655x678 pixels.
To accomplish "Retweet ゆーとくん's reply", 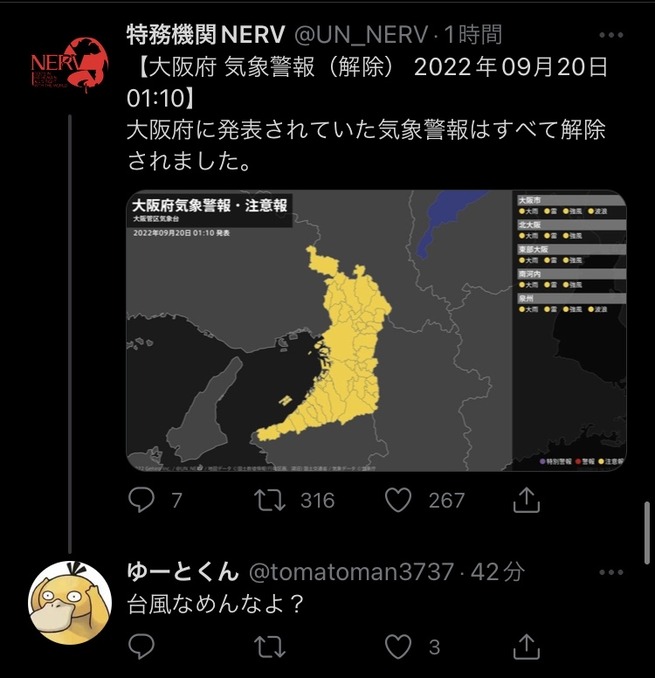I will point(270,646).
